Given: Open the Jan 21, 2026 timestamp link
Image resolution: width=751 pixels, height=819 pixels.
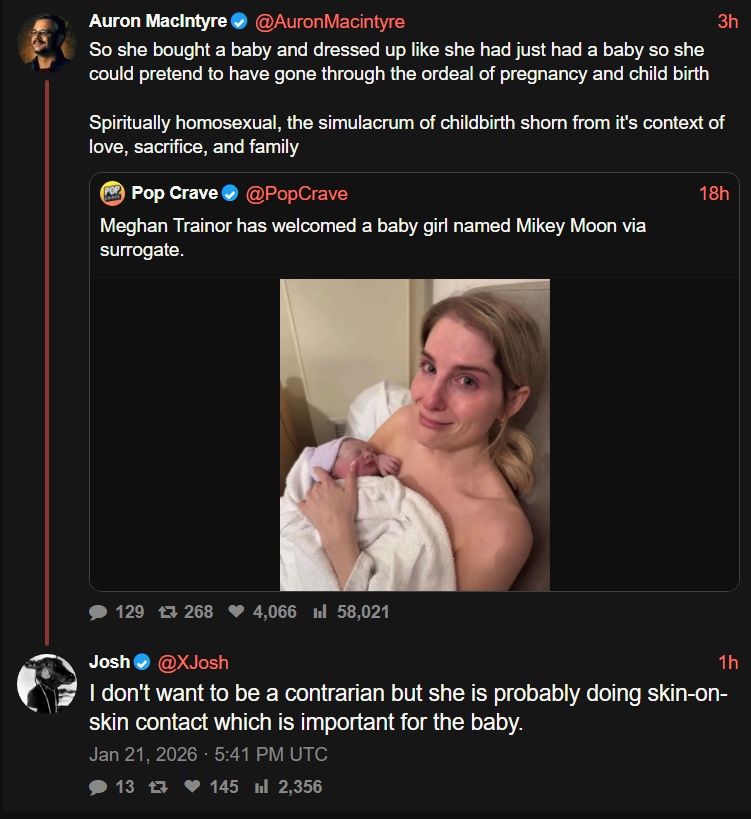Looking at the screenshot, I should (x=208, y=754).
